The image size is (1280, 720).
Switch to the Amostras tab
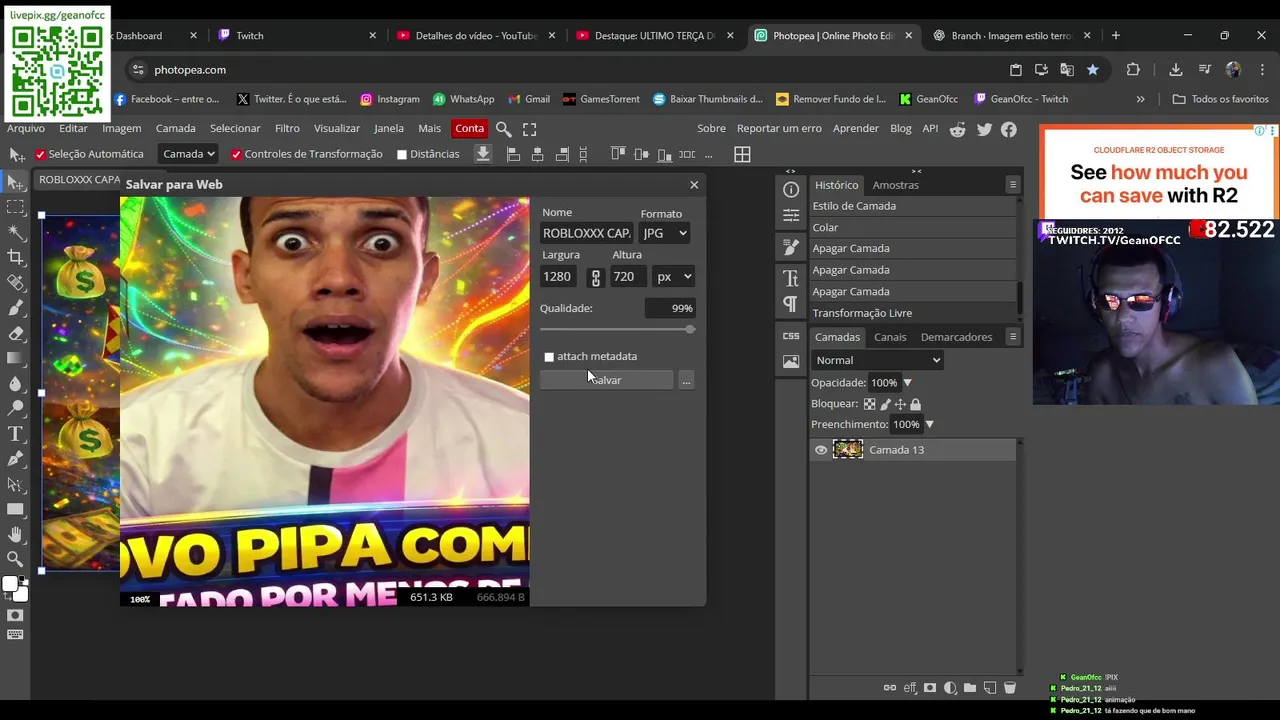(895, 185)
